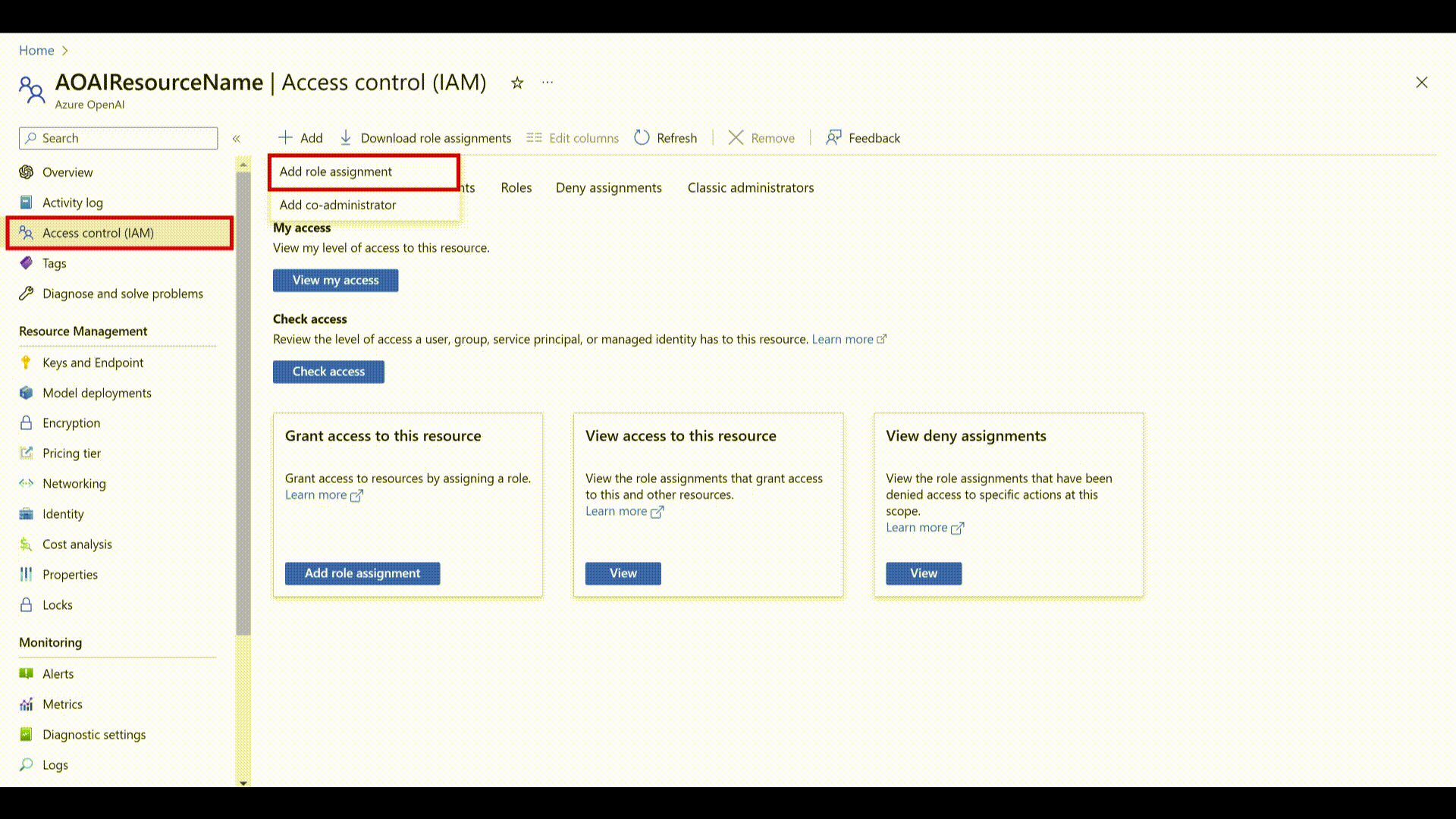
Task: Switch to the Roles tab
Action: coord(516,188)
